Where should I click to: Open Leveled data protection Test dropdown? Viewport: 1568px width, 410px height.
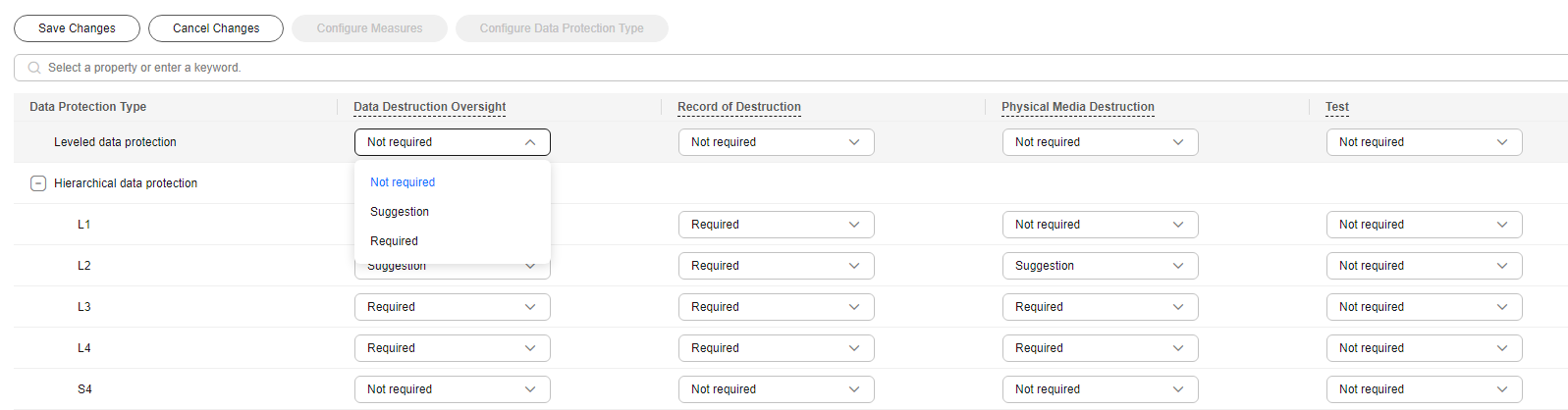point(1424,142)
